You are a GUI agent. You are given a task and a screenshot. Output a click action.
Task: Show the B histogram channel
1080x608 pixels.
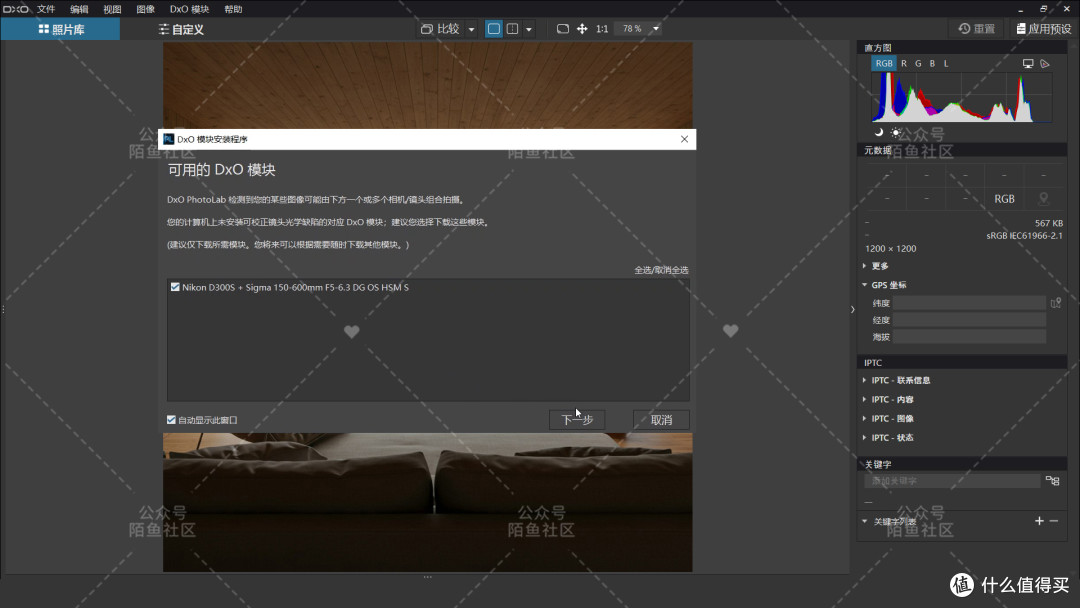tap(932, 63)
